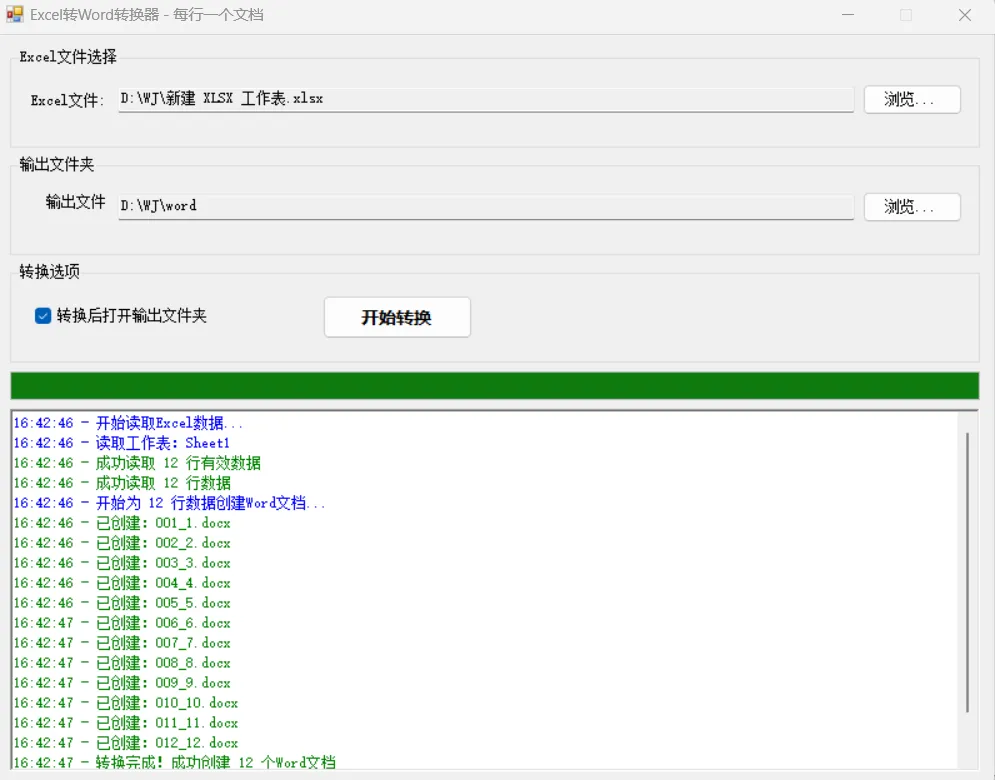Select log line 已创建: 004_4.docx
Viewport: 995px width, 780px height.
click(122, 583)
